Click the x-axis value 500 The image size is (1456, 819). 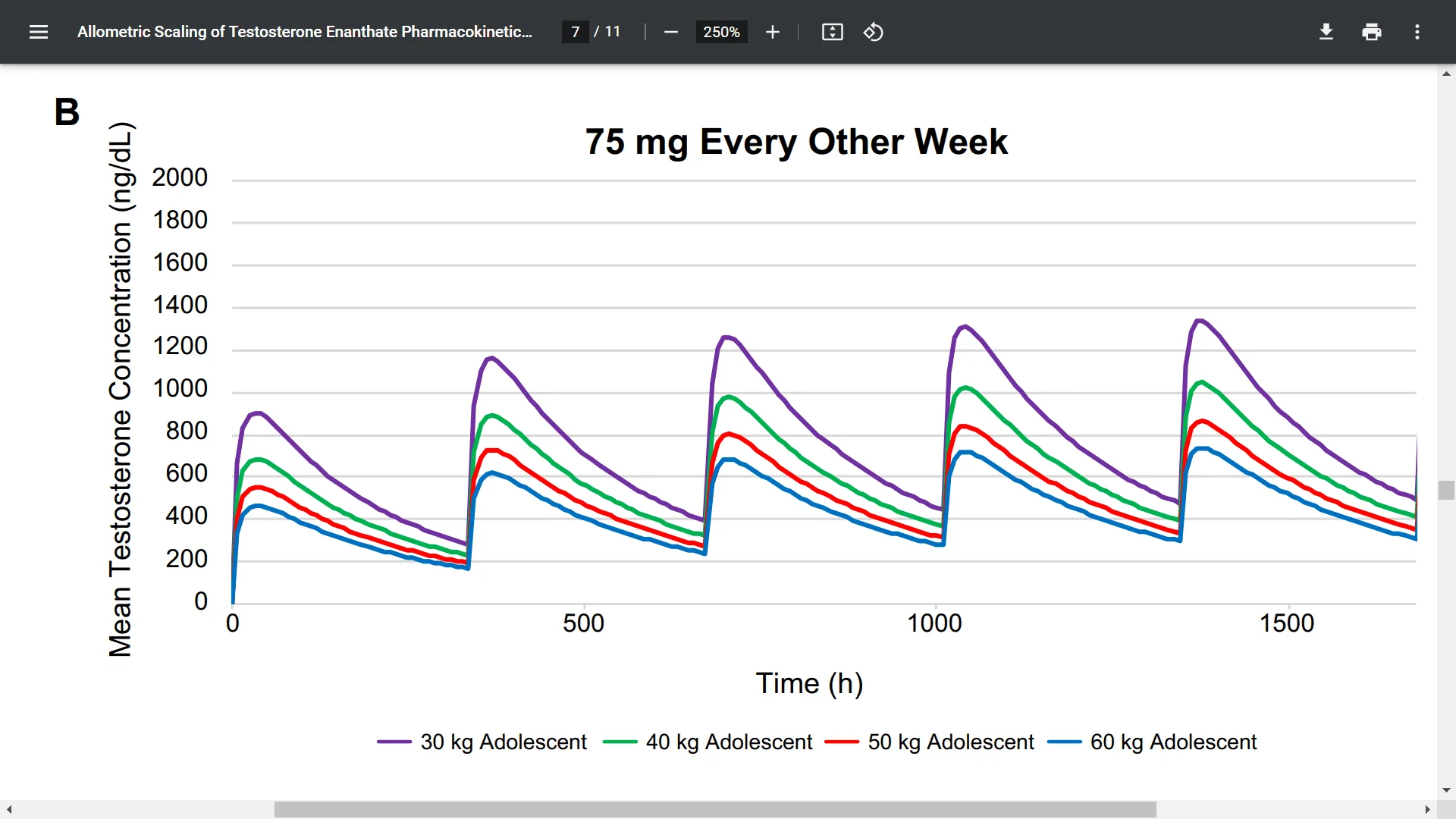click(583, 623)
